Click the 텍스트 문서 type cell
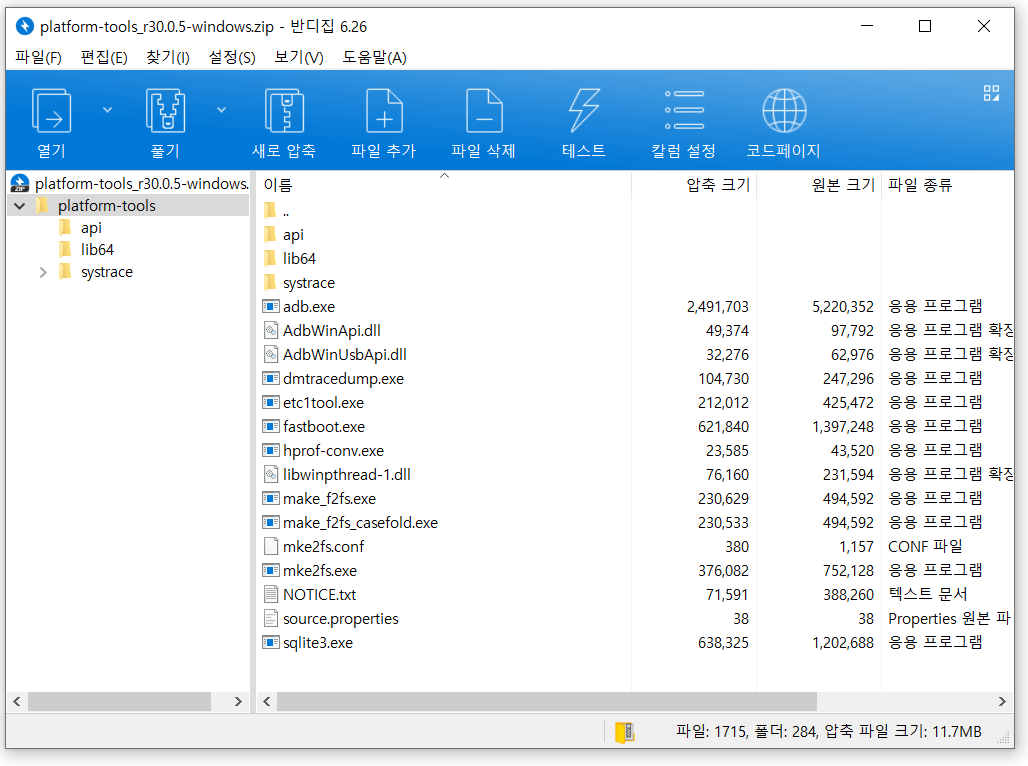 coord(928,594)
